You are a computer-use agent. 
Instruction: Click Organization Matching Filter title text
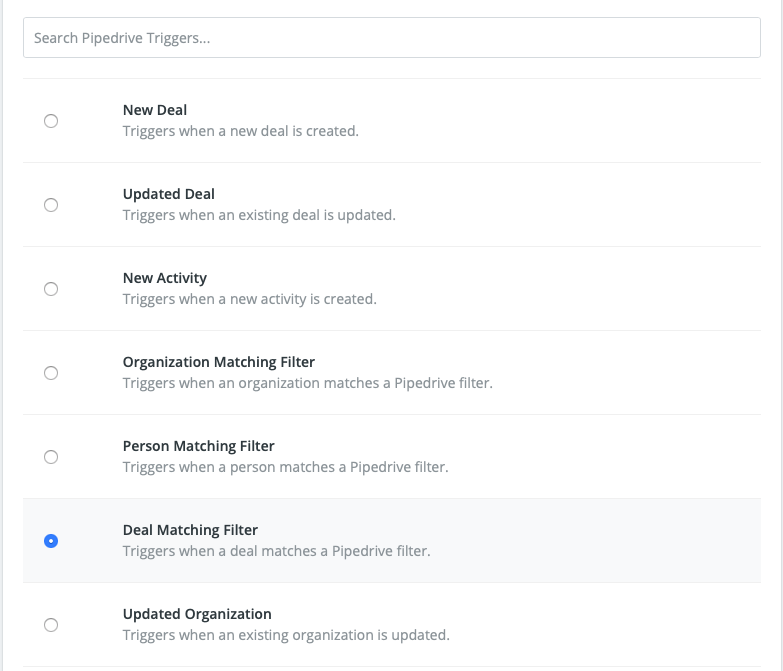click(218, 362)
